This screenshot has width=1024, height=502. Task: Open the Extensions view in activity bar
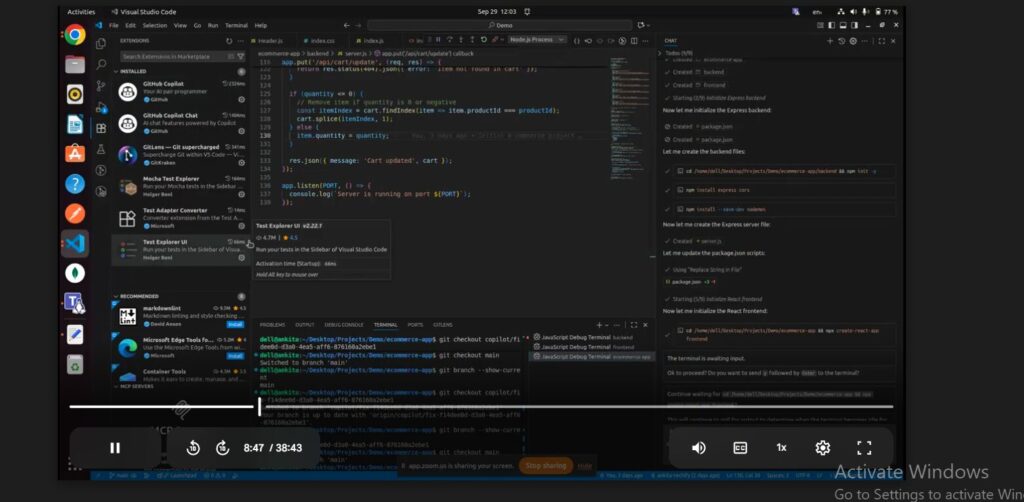(101, 128)
